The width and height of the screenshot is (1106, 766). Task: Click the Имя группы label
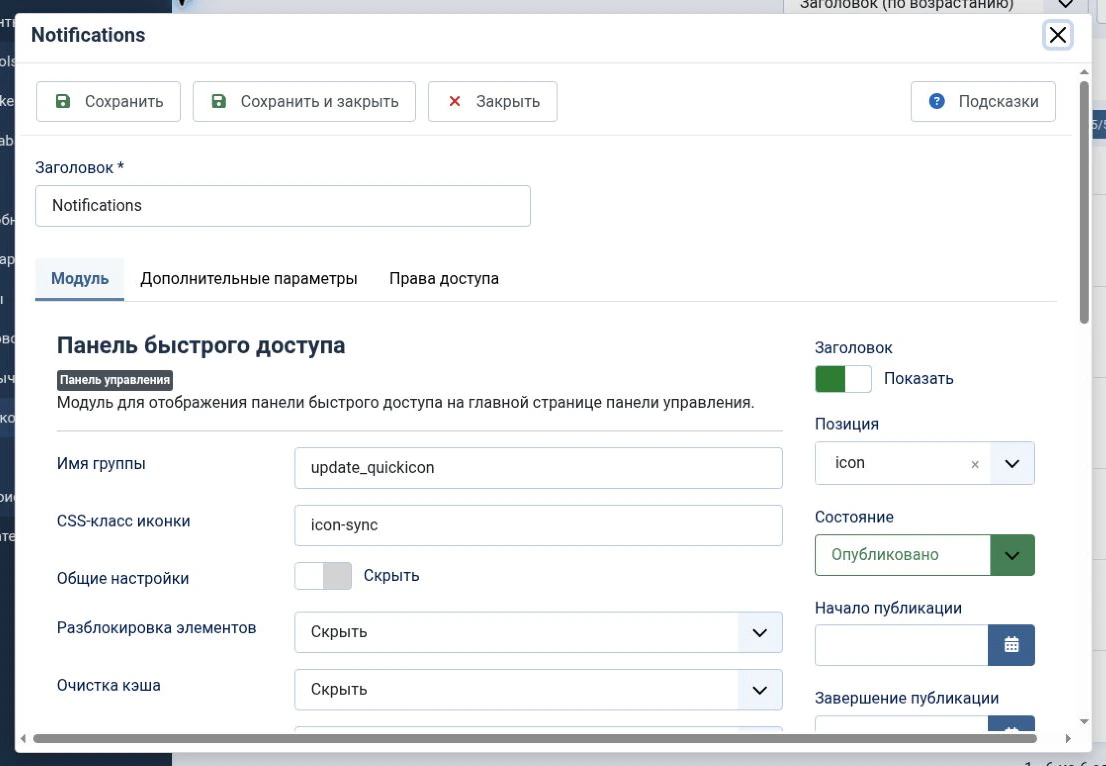(x=102, y=464)
